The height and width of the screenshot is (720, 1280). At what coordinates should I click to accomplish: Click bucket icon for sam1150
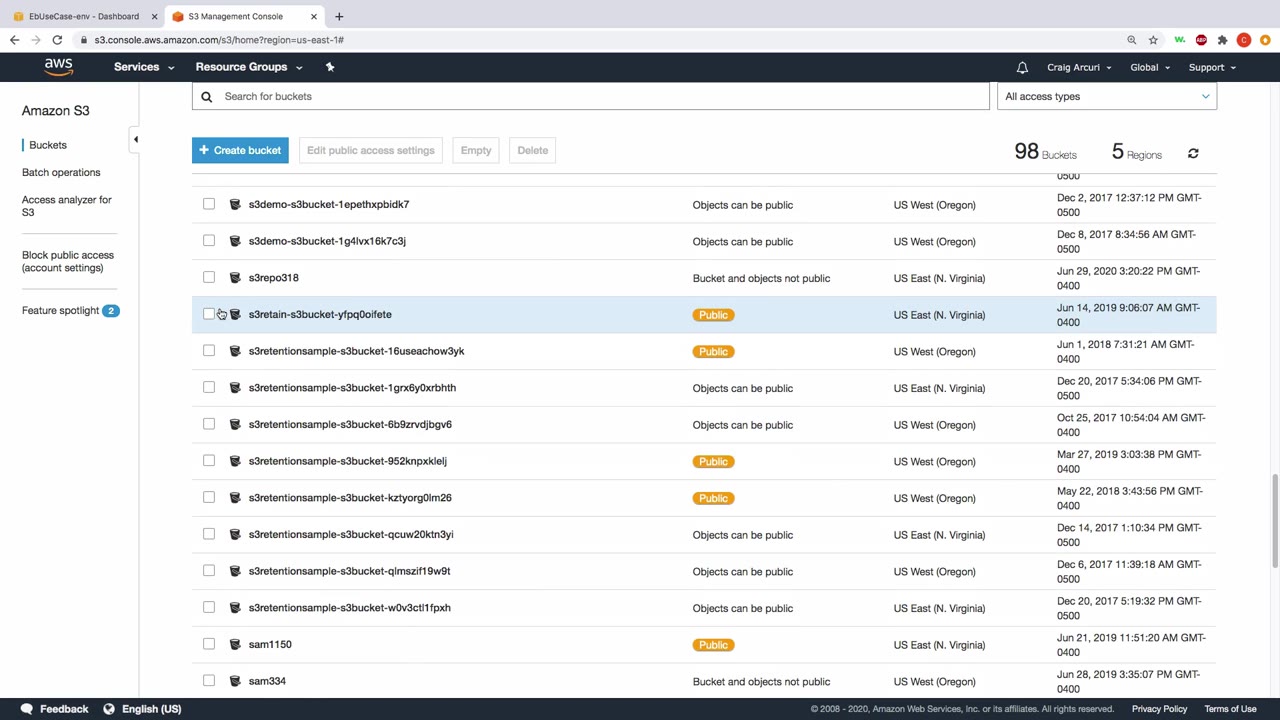click(x=235, y=644)
